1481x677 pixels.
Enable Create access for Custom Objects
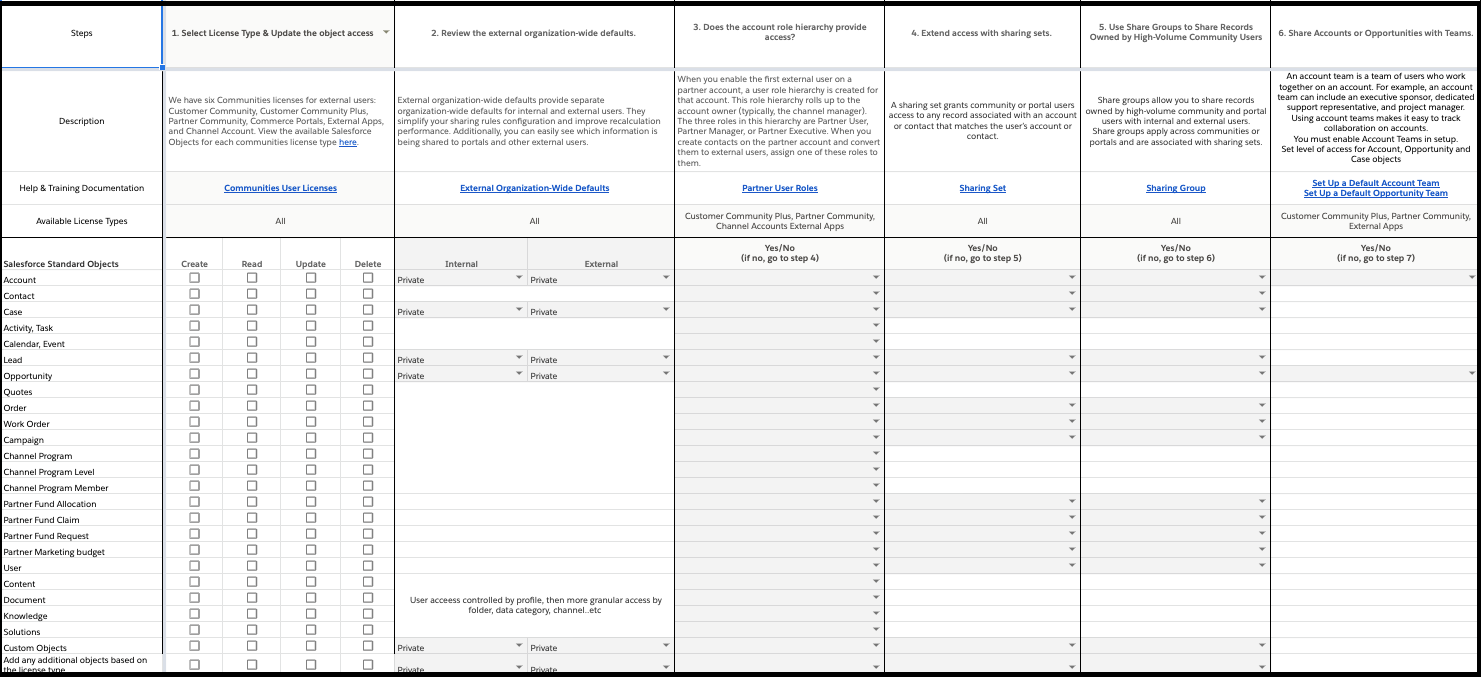(194, 648)
